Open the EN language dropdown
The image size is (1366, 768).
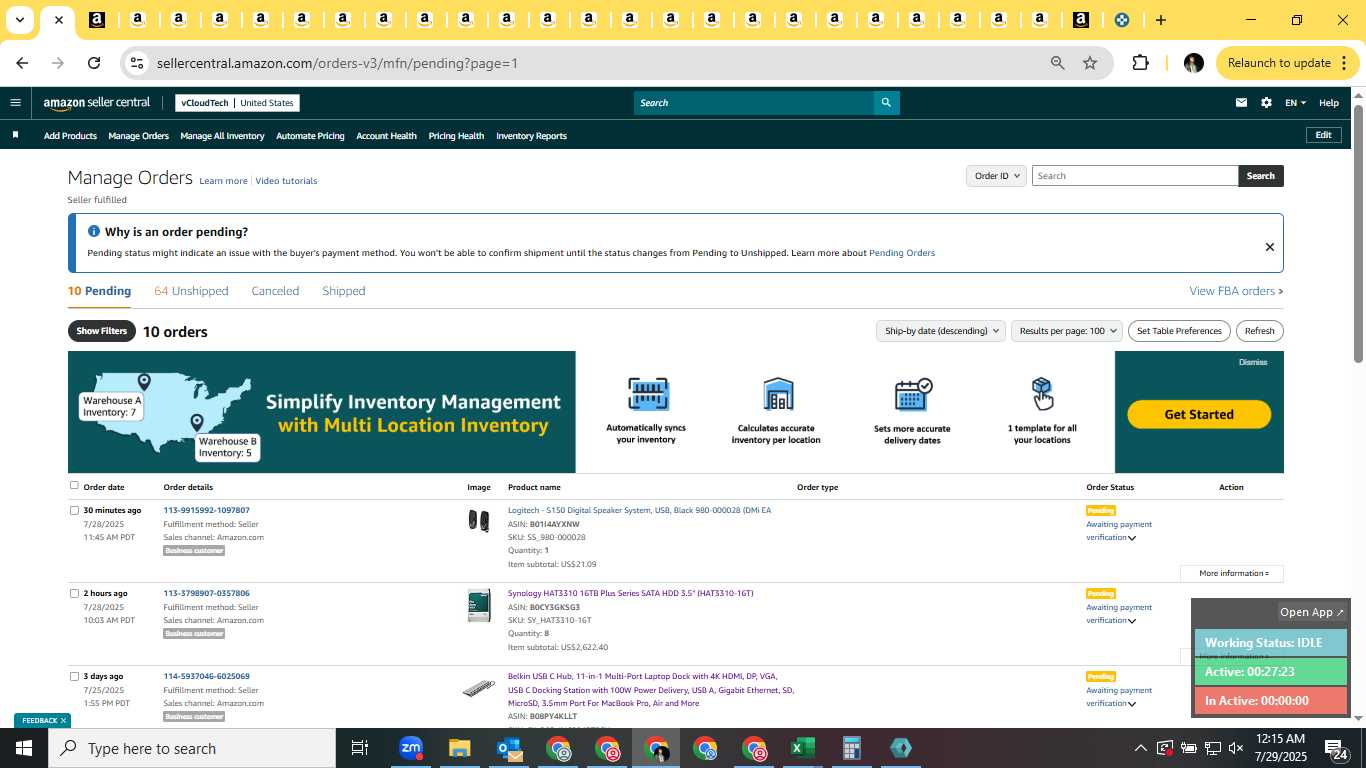(1295, 103)
